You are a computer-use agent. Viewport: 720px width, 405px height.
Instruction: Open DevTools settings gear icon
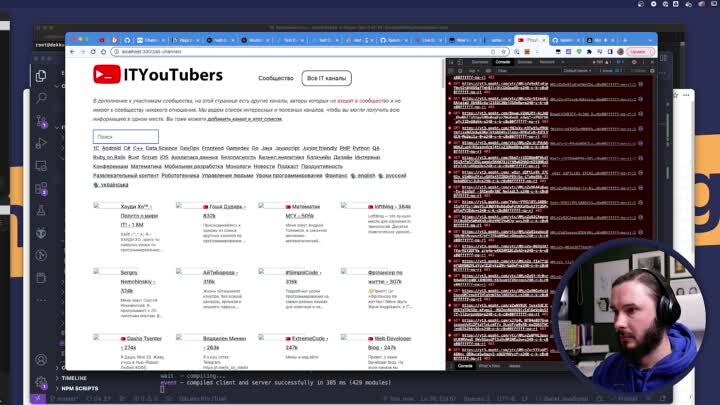pyautogui.click(x=634, y=62)
